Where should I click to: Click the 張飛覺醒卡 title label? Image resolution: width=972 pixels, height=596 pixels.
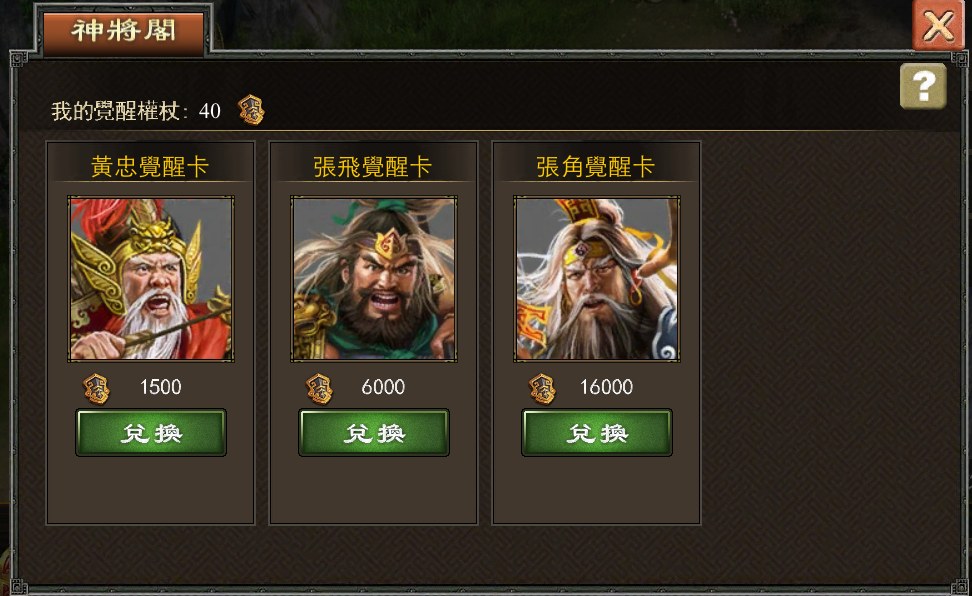[373, 166]
